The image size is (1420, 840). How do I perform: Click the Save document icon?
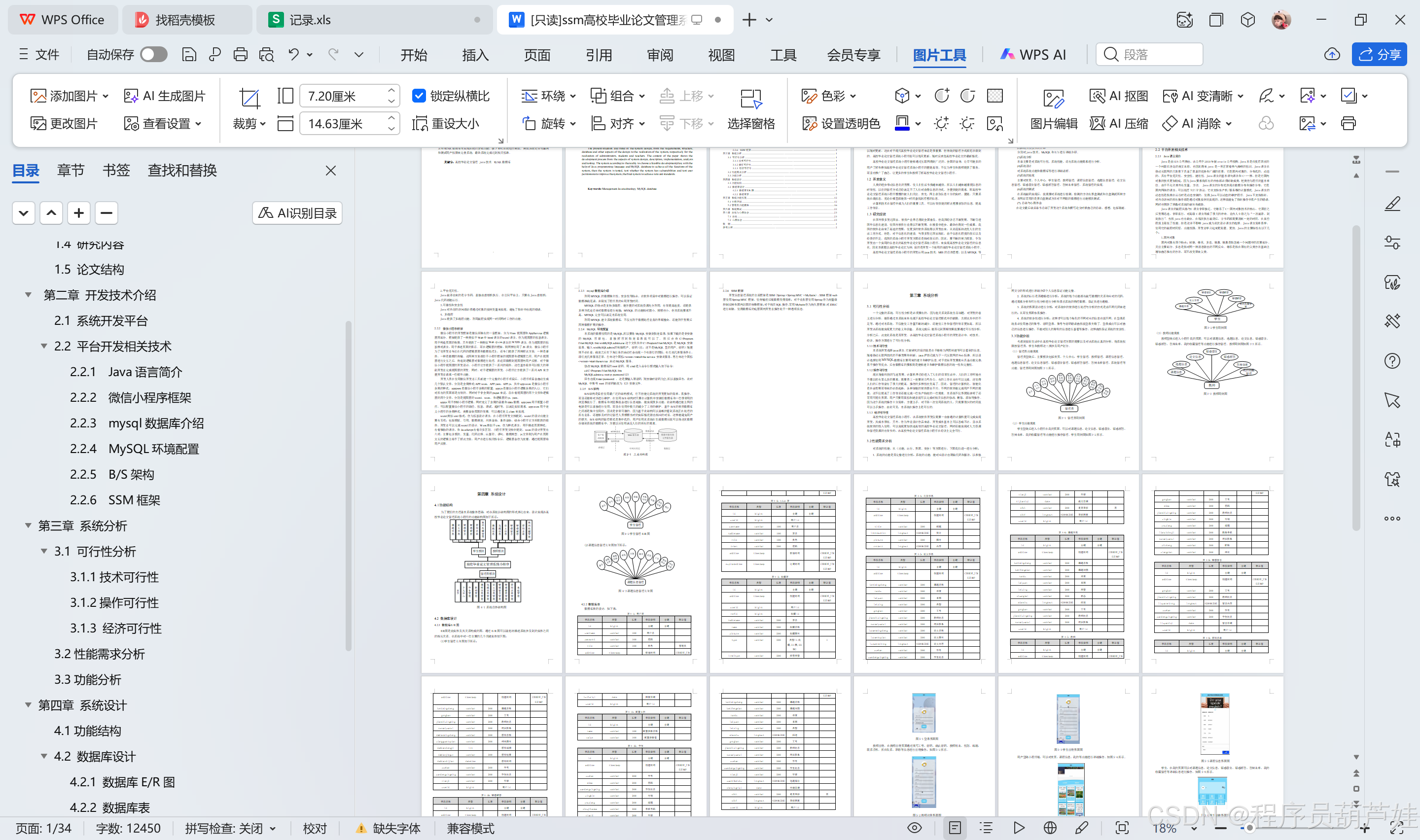pyautogui.click(x=189, y=54)
